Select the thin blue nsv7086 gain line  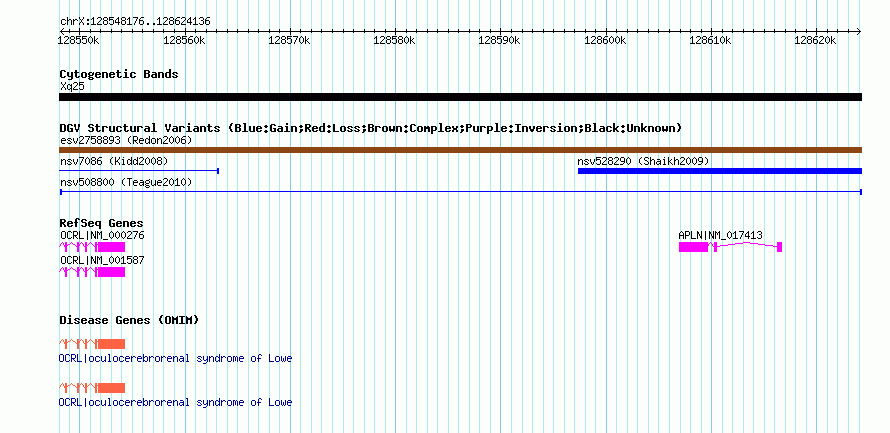(x=139, y=171)
